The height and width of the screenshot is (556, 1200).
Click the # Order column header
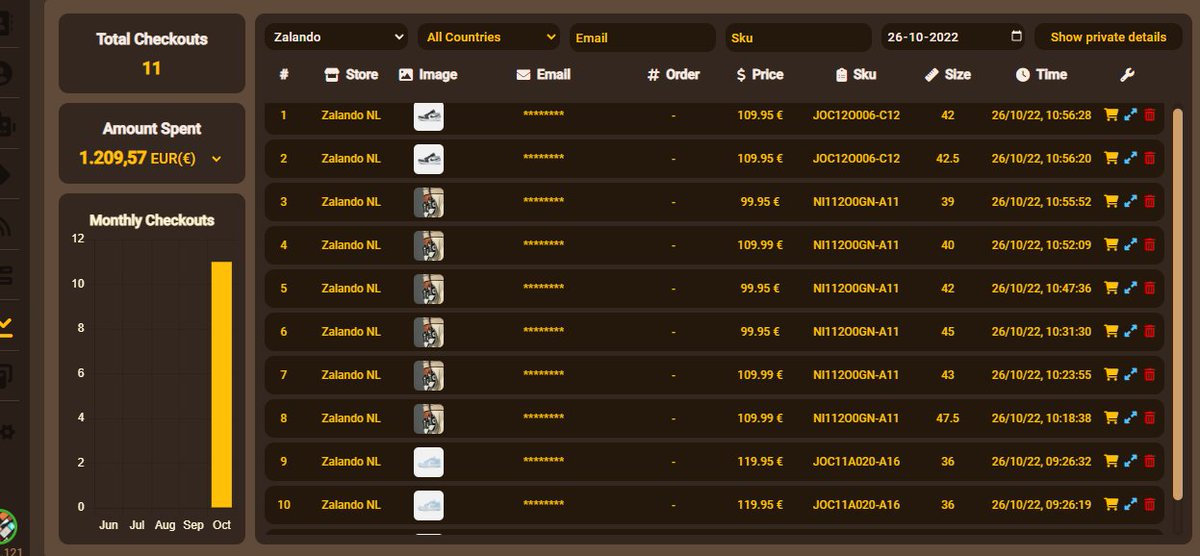(674, 74)
